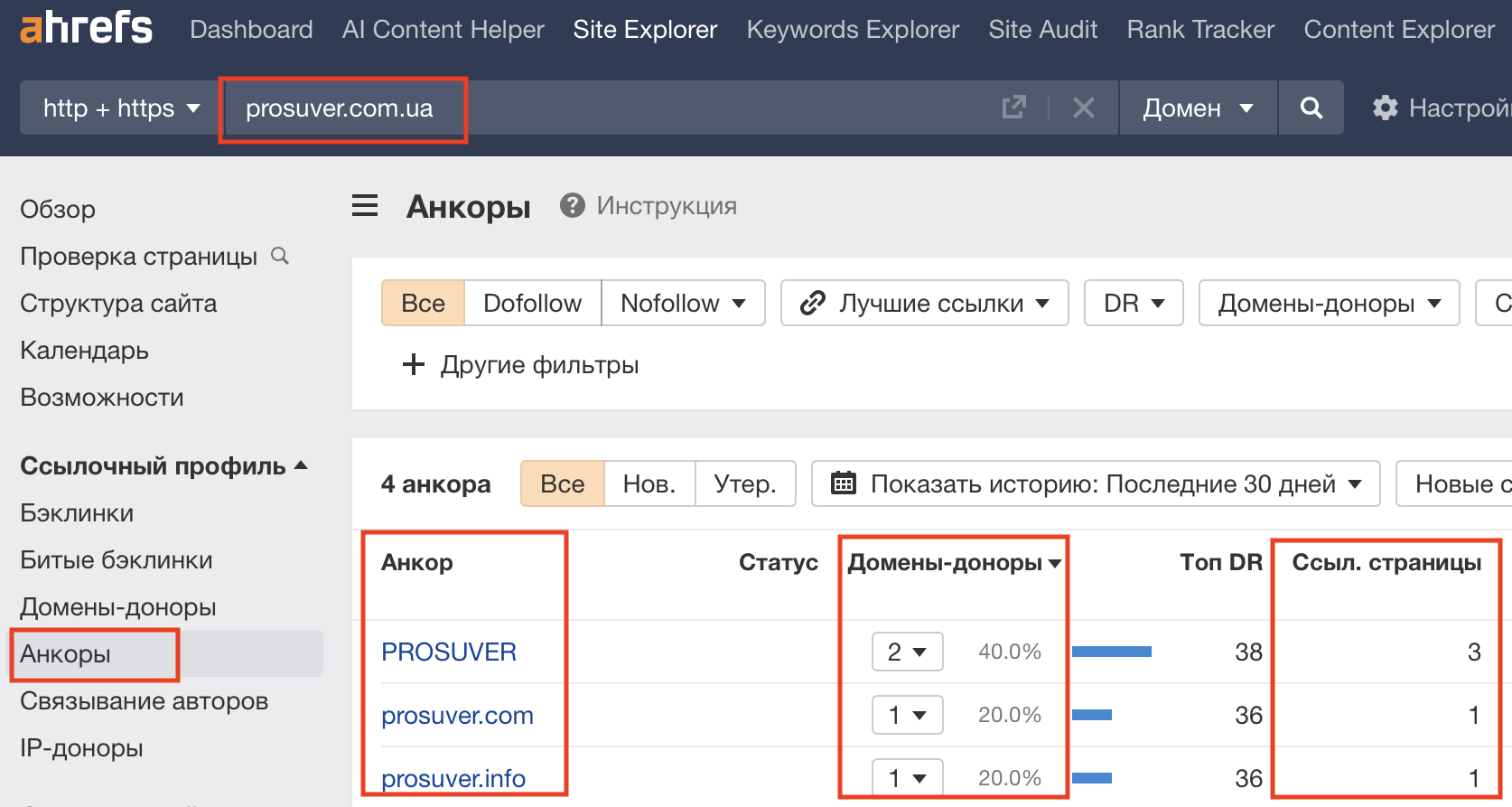1512x807 pixels.
Task: Click the 3 referring pages value for PROSUVER
Action: pyautogui.click(x=1474, y=652)
